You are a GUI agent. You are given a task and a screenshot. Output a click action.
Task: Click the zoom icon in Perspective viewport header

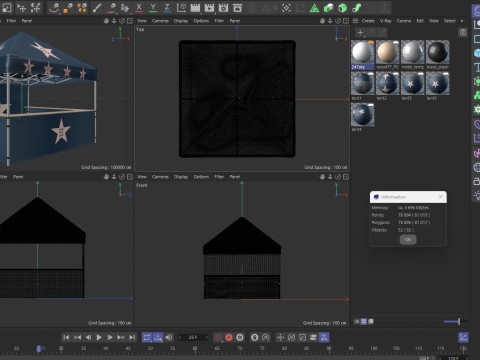point(114,21)
